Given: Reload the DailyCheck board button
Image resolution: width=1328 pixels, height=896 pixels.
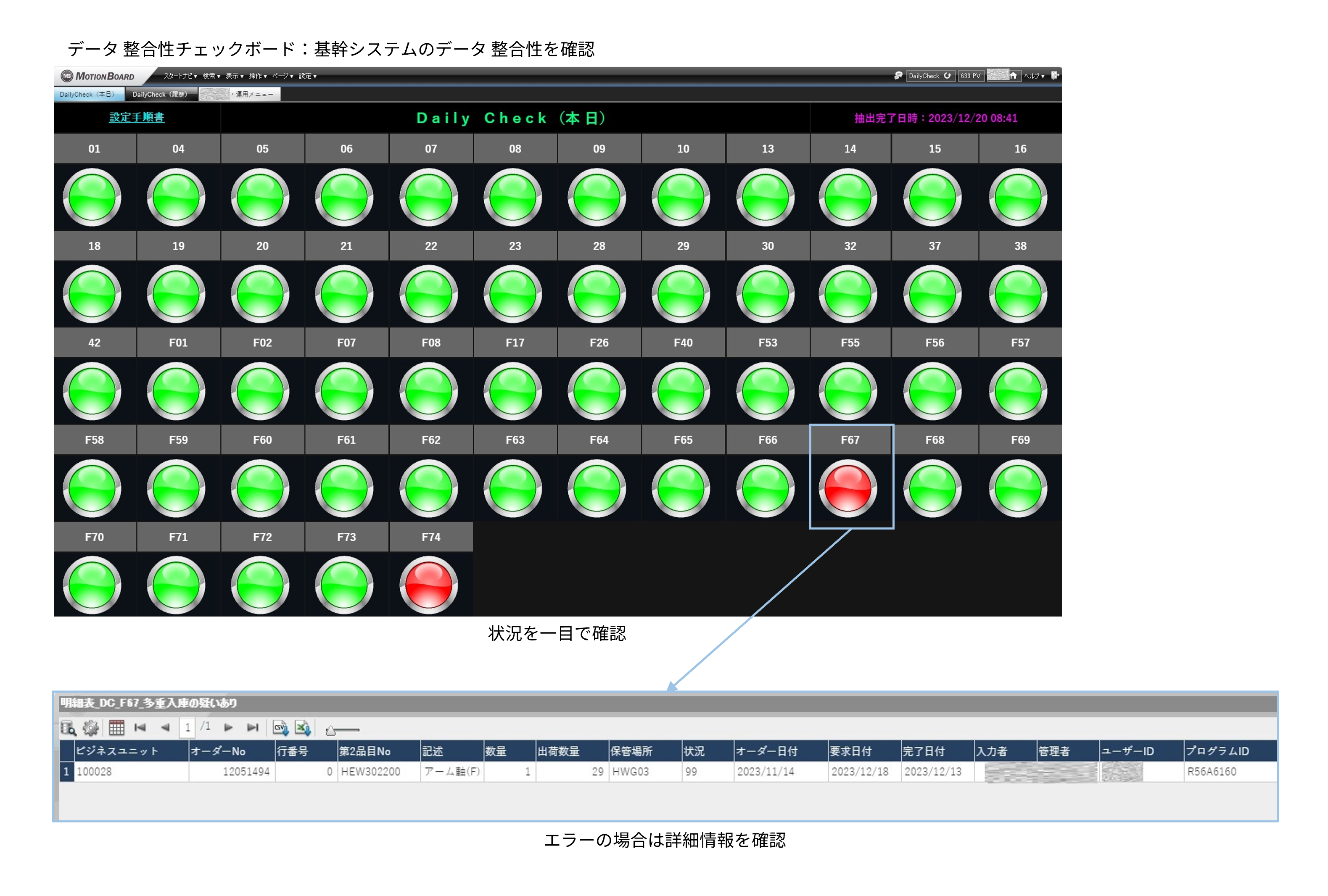Looking at the screenshot, I should click(x=947, y=75).
